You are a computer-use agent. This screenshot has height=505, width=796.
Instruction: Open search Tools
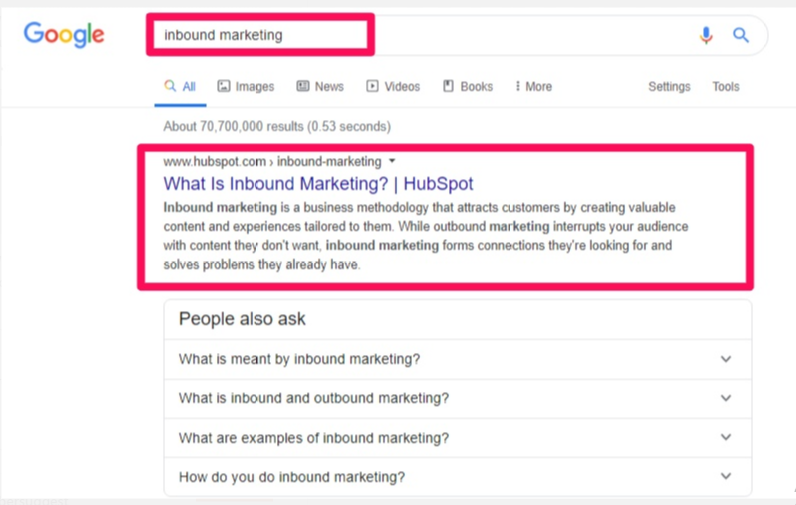[x=725, y=86]
